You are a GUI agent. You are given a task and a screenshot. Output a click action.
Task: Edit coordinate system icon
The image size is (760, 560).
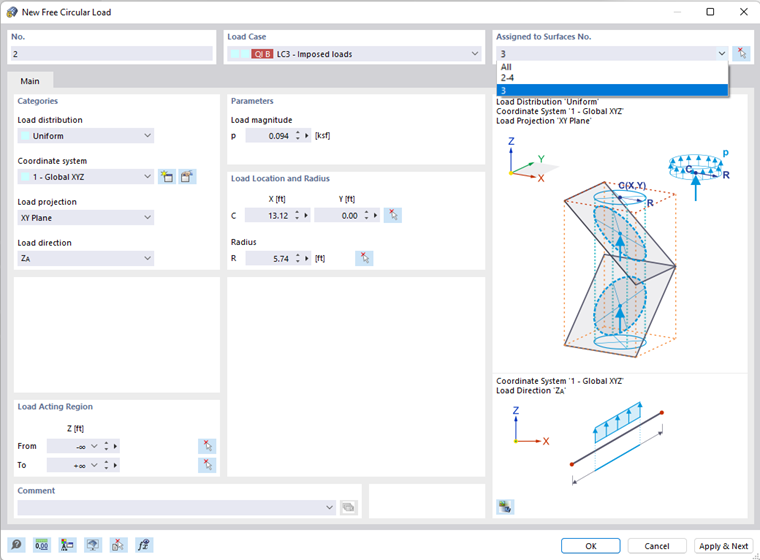pyautogui.click(x=187, y=176)
